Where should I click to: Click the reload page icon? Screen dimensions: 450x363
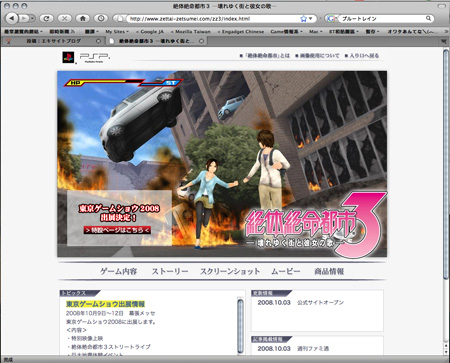pos(46,19)
